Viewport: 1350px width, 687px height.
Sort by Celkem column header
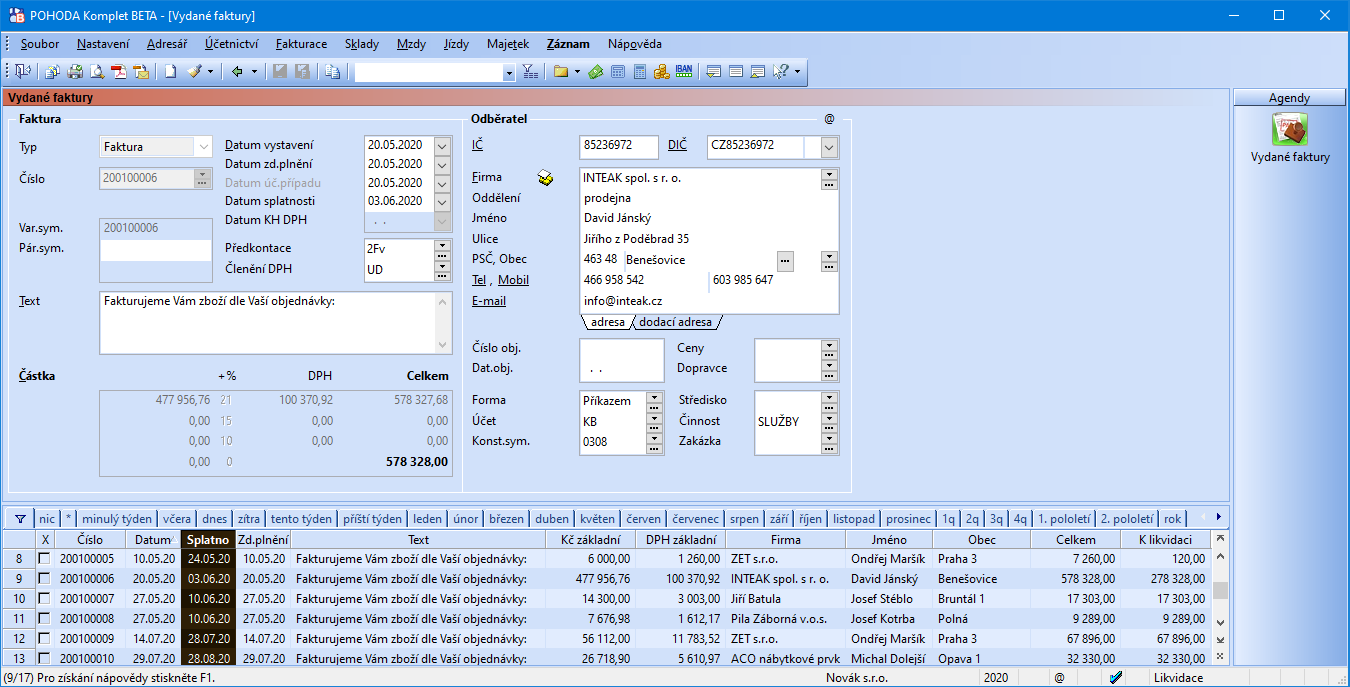coord(1076,540)
